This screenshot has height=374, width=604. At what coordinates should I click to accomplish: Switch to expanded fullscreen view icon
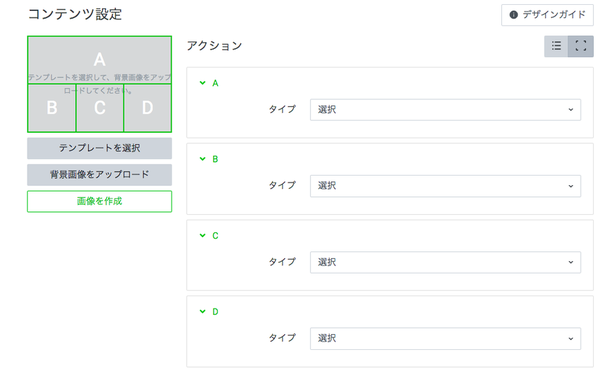click(581, 46)
